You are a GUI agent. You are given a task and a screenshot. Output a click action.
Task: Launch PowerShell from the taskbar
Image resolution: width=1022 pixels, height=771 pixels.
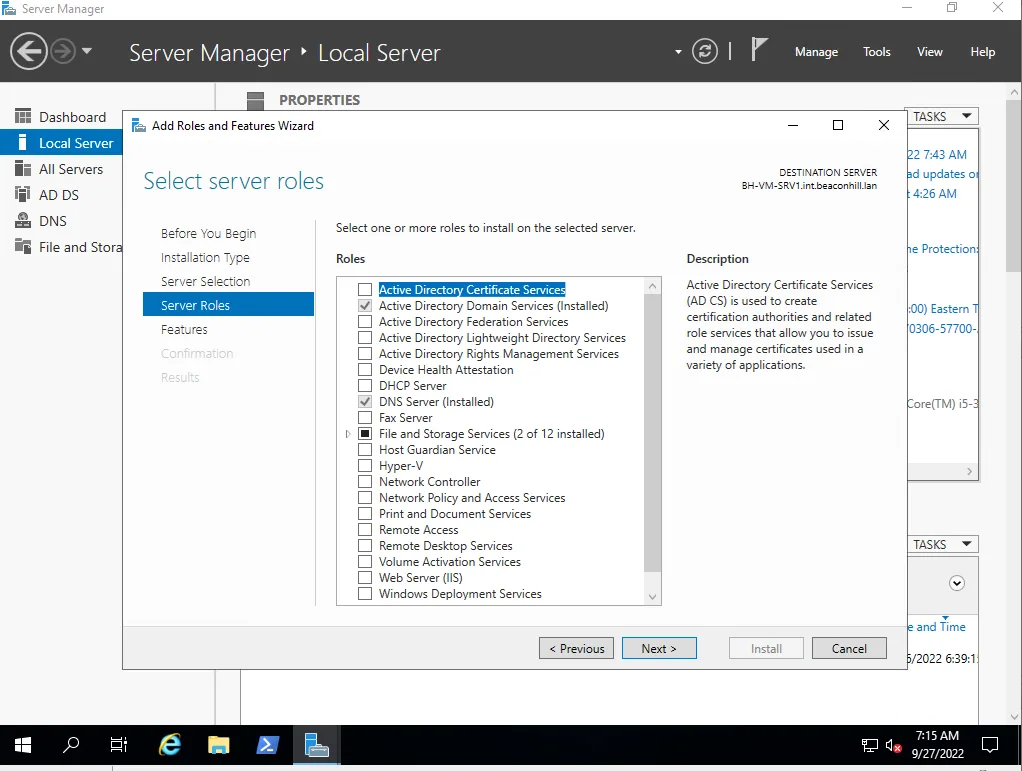[267, 744]
